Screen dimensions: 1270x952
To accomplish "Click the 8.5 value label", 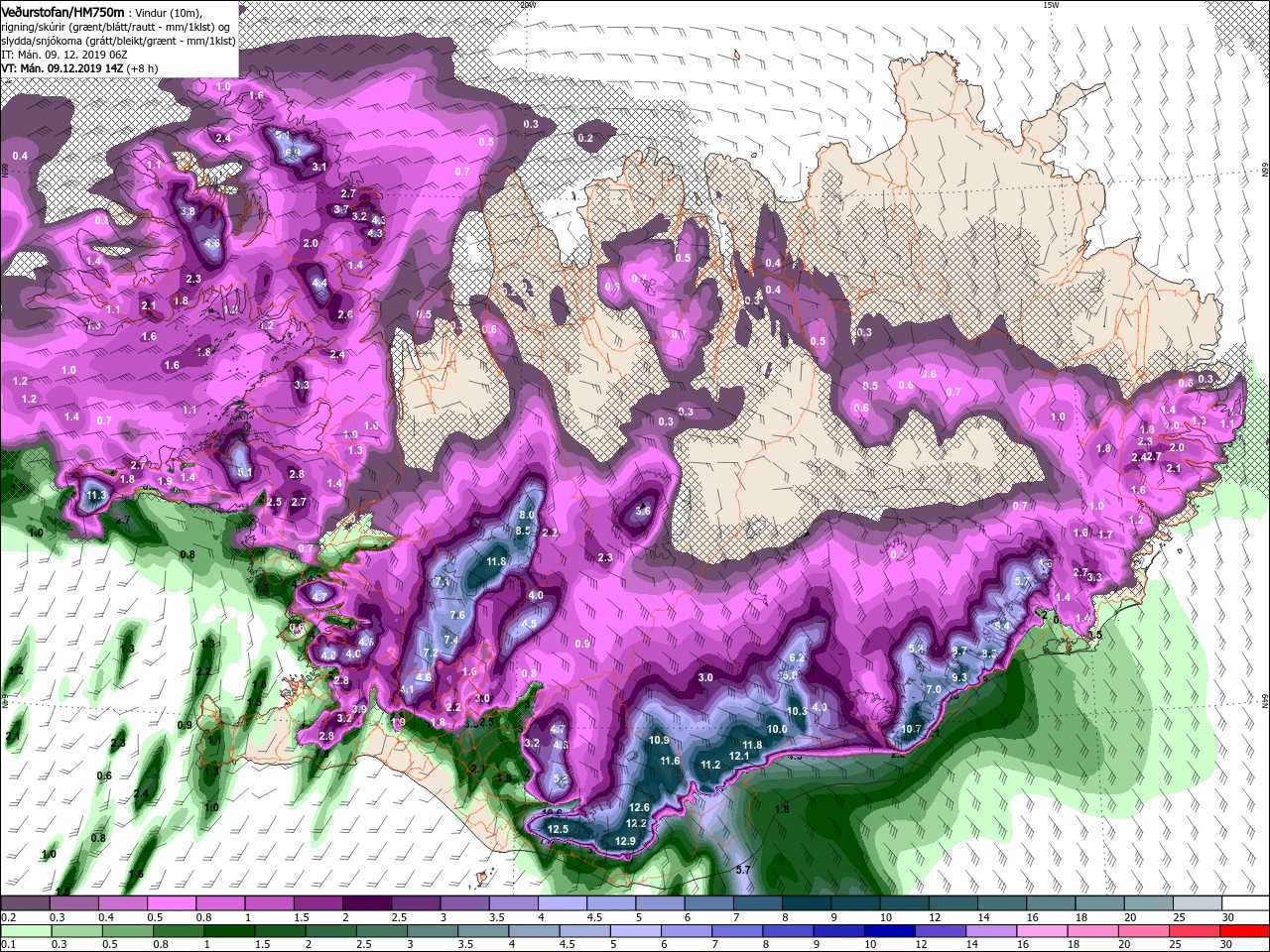I will (x=524, y=531).
